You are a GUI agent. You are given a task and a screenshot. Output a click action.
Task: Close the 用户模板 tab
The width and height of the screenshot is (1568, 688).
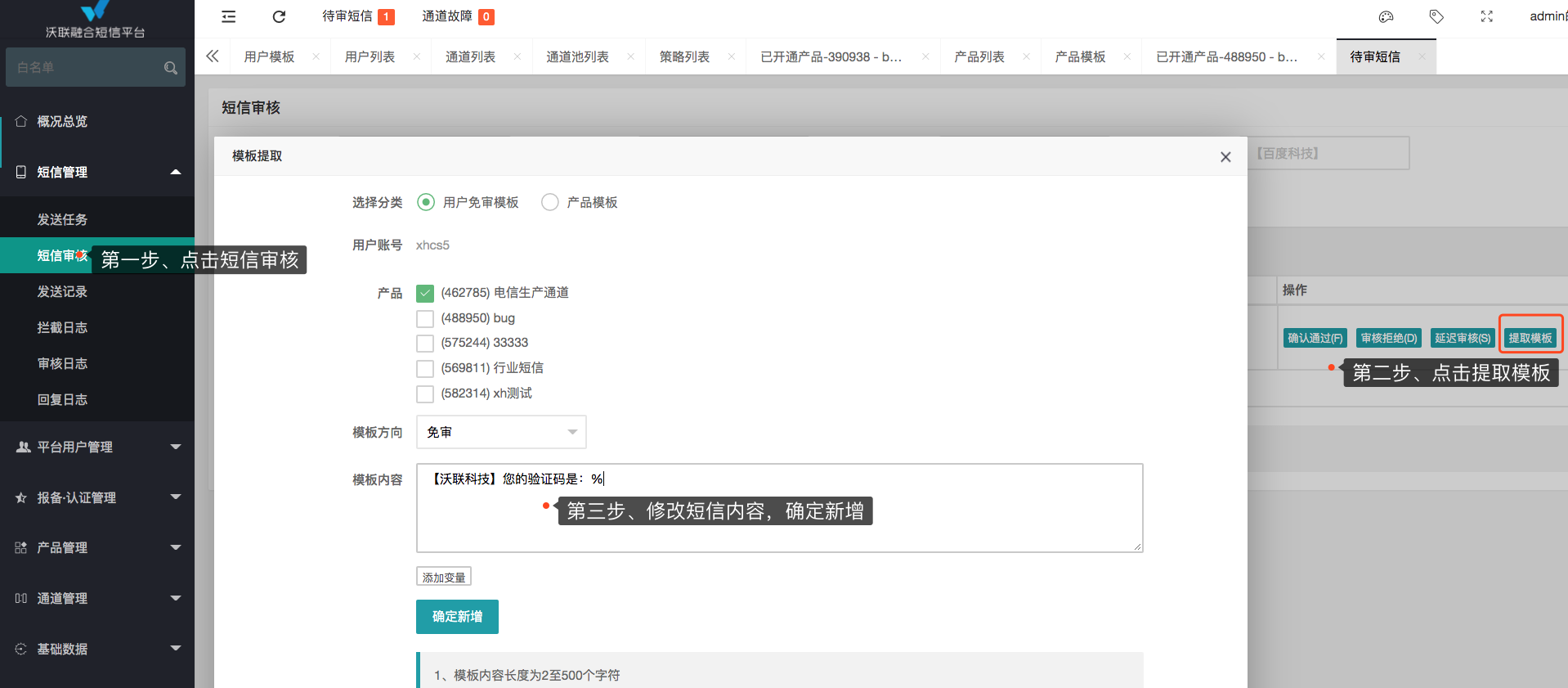pos(316,56)
